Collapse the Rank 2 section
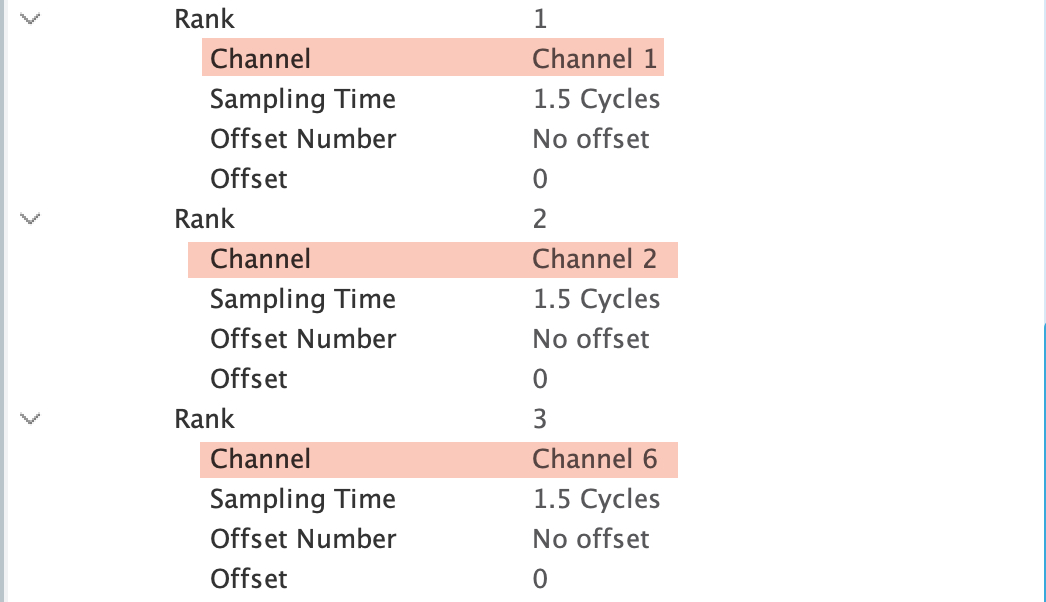The width and height of the screenshot is (1046, 602). point(29,217)
